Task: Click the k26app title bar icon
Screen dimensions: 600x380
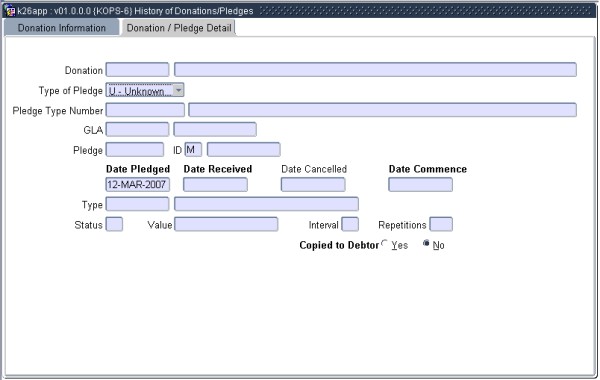Action: point(9,11)
